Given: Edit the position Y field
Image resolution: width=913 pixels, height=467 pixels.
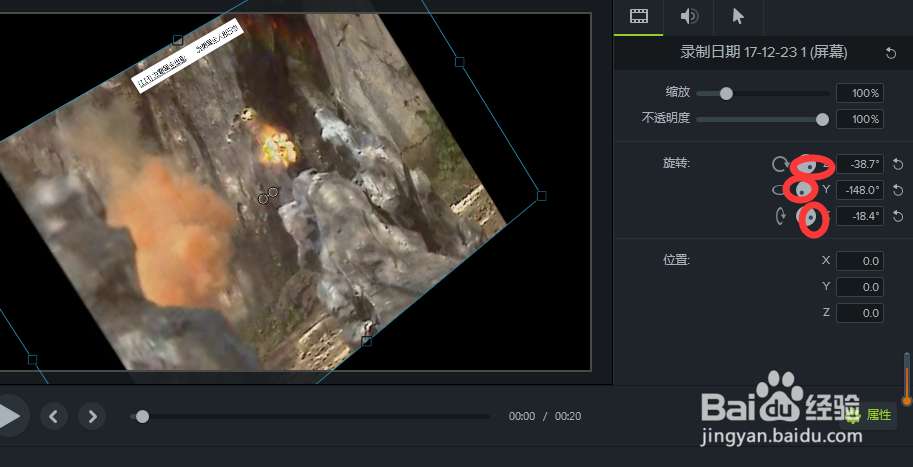Looking at the screenshot, I should click(859, 287).
